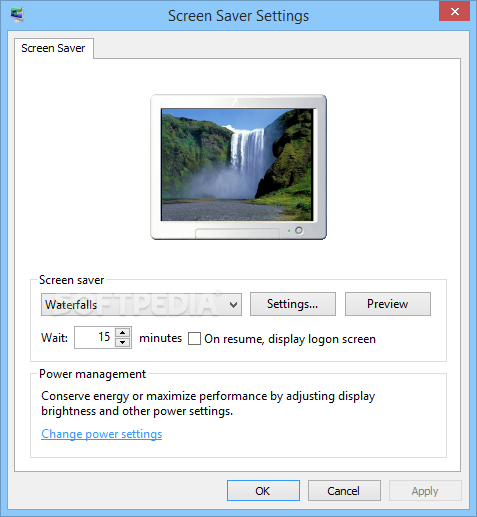Open the screen saver Settings... button
This screenshot has width=477, height=517.
tap(293, 304)
